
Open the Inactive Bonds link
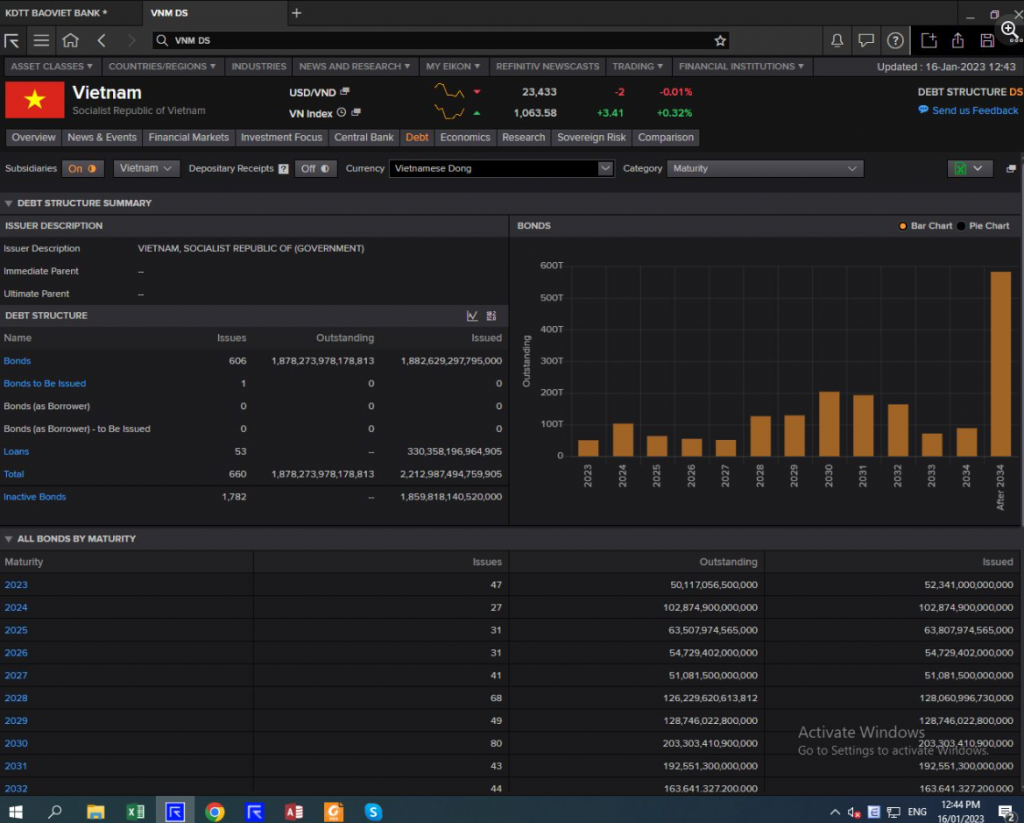[35, 497]
